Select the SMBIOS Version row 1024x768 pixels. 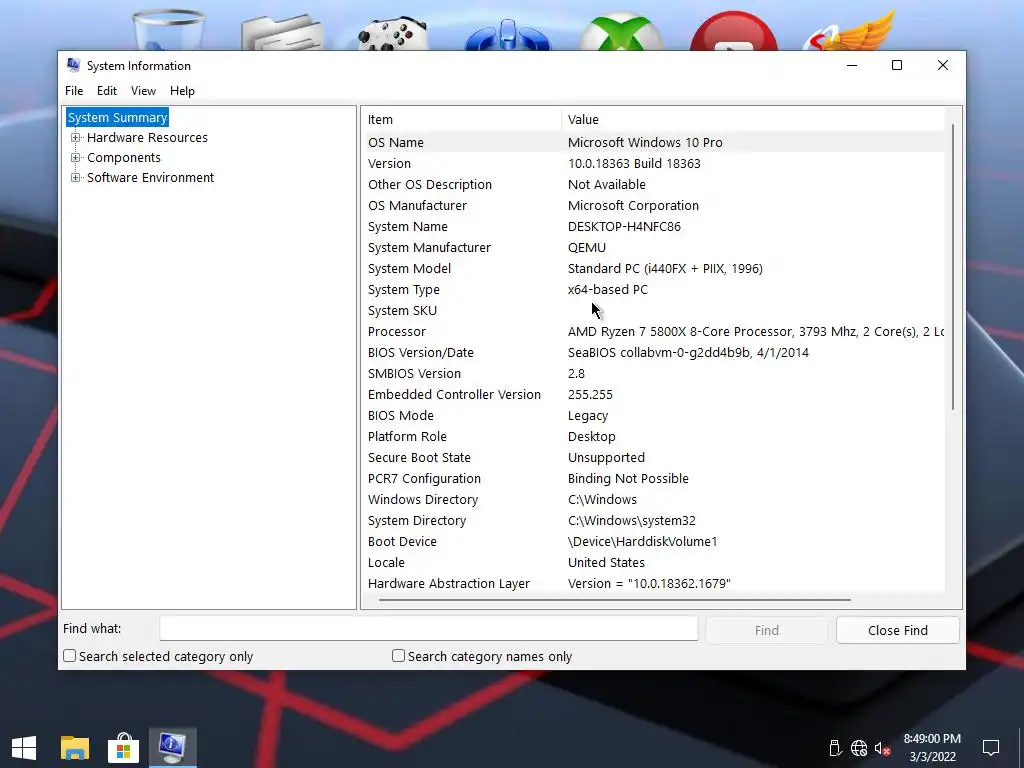pos(654,374)
